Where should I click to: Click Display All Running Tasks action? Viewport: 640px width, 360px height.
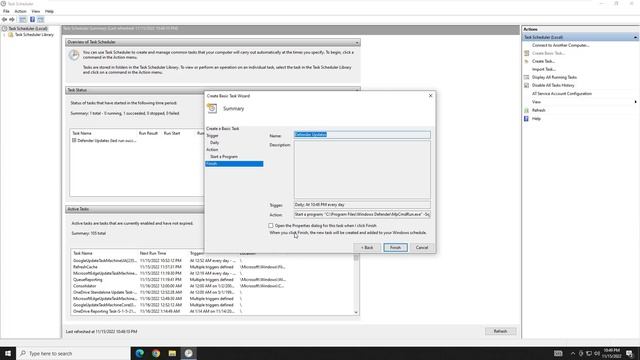(x=554, y=77)
